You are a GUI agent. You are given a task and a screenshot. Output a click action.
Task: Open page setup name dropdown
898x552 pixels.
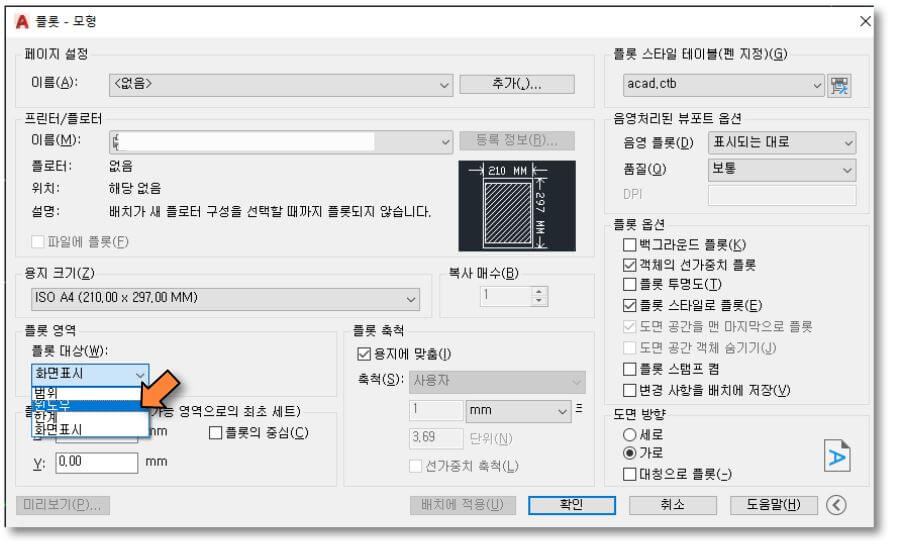[281, 85]
